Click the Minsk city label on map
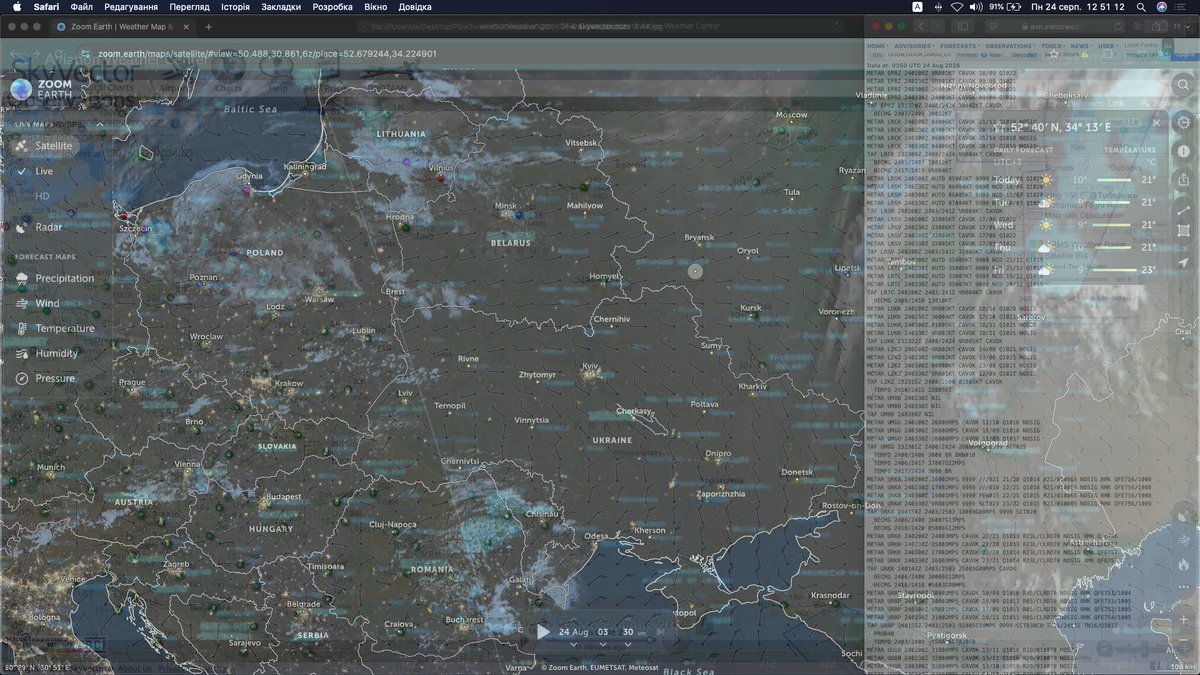The width and height of the screenshot is (1200, 675). [506, 207]
